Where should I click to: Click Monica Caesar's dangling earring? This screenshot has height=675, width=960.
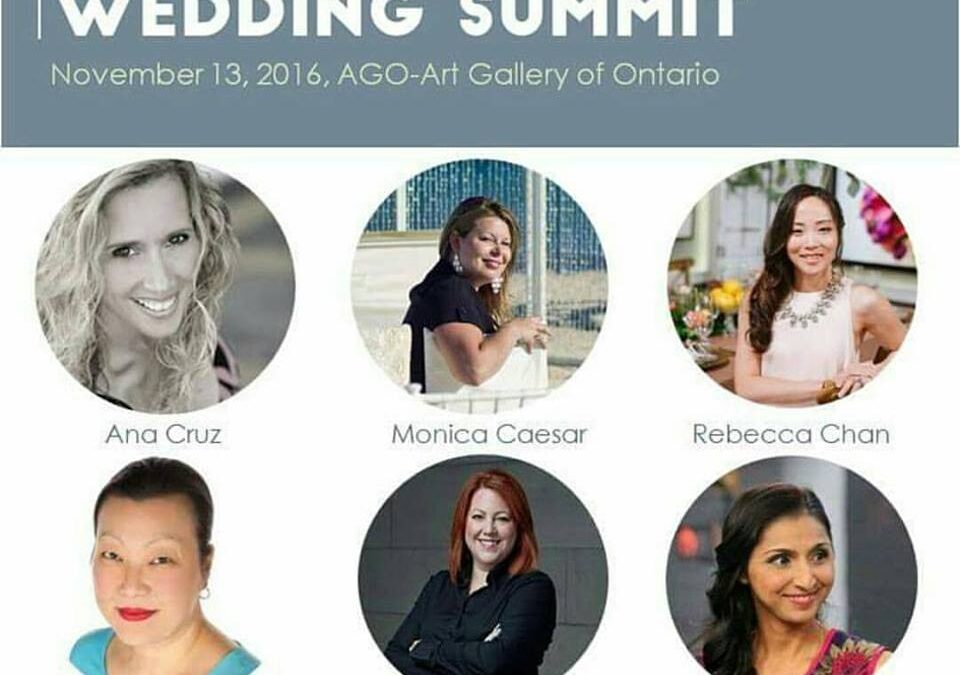point(457,263)
